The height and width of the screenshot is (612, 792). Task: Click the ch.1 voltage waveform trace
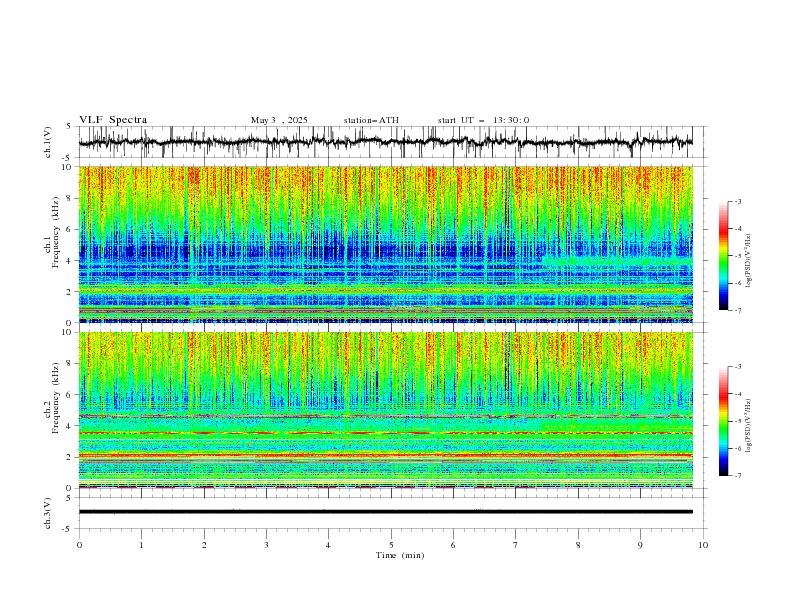click(x=385, y=142)
